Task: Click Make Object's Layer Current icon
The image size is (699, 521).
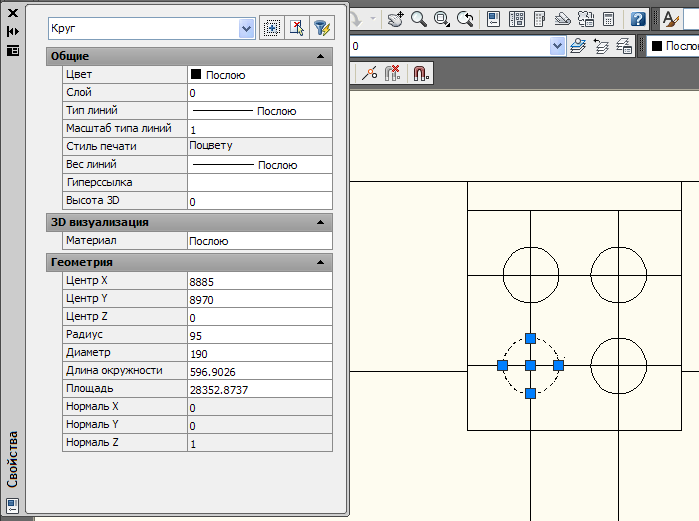Action: (x=578, y=46)
